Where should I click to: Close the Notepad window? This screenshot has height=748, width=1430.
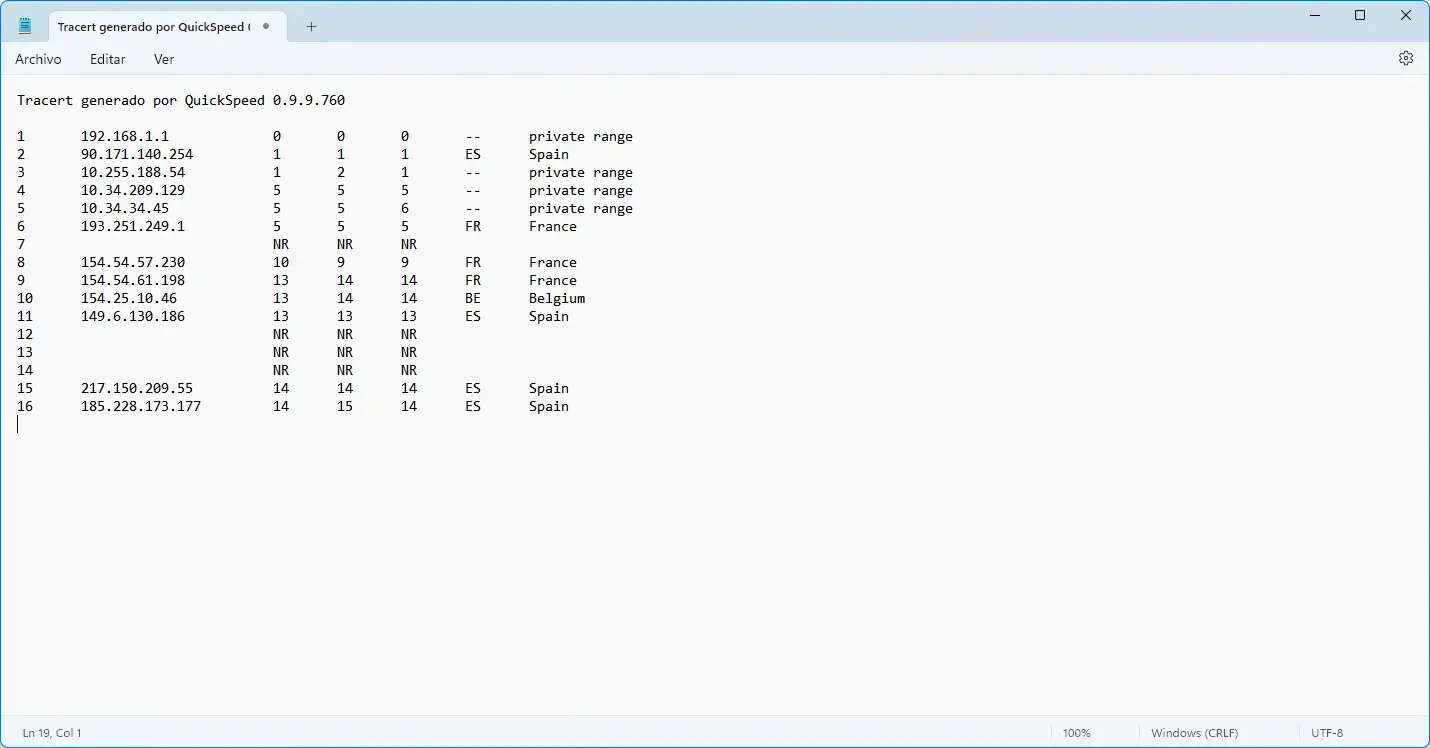[1406, 15]
